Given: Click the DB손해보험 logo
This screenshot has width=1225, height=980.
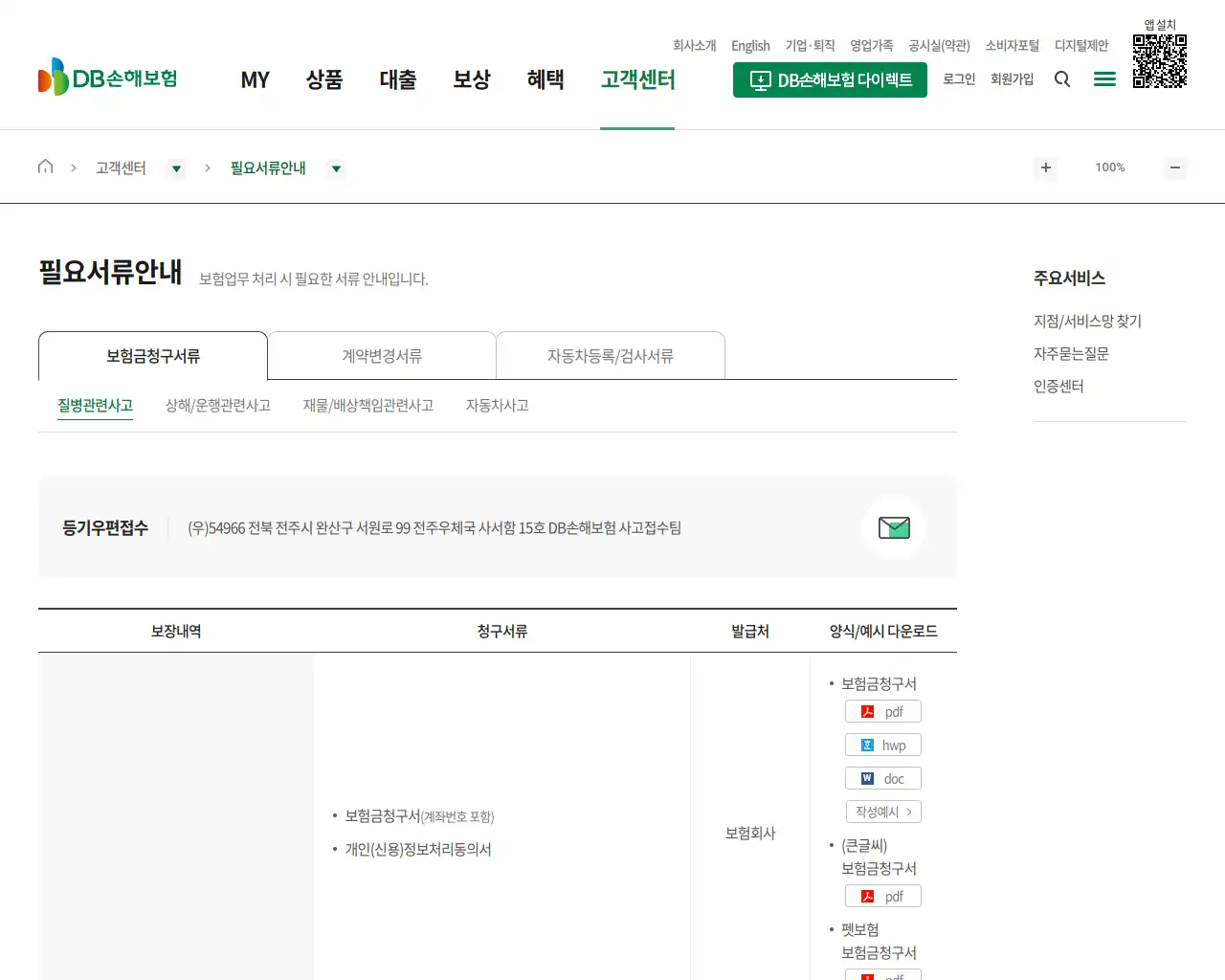Looking at the screenshot, I should click(107, 77).
